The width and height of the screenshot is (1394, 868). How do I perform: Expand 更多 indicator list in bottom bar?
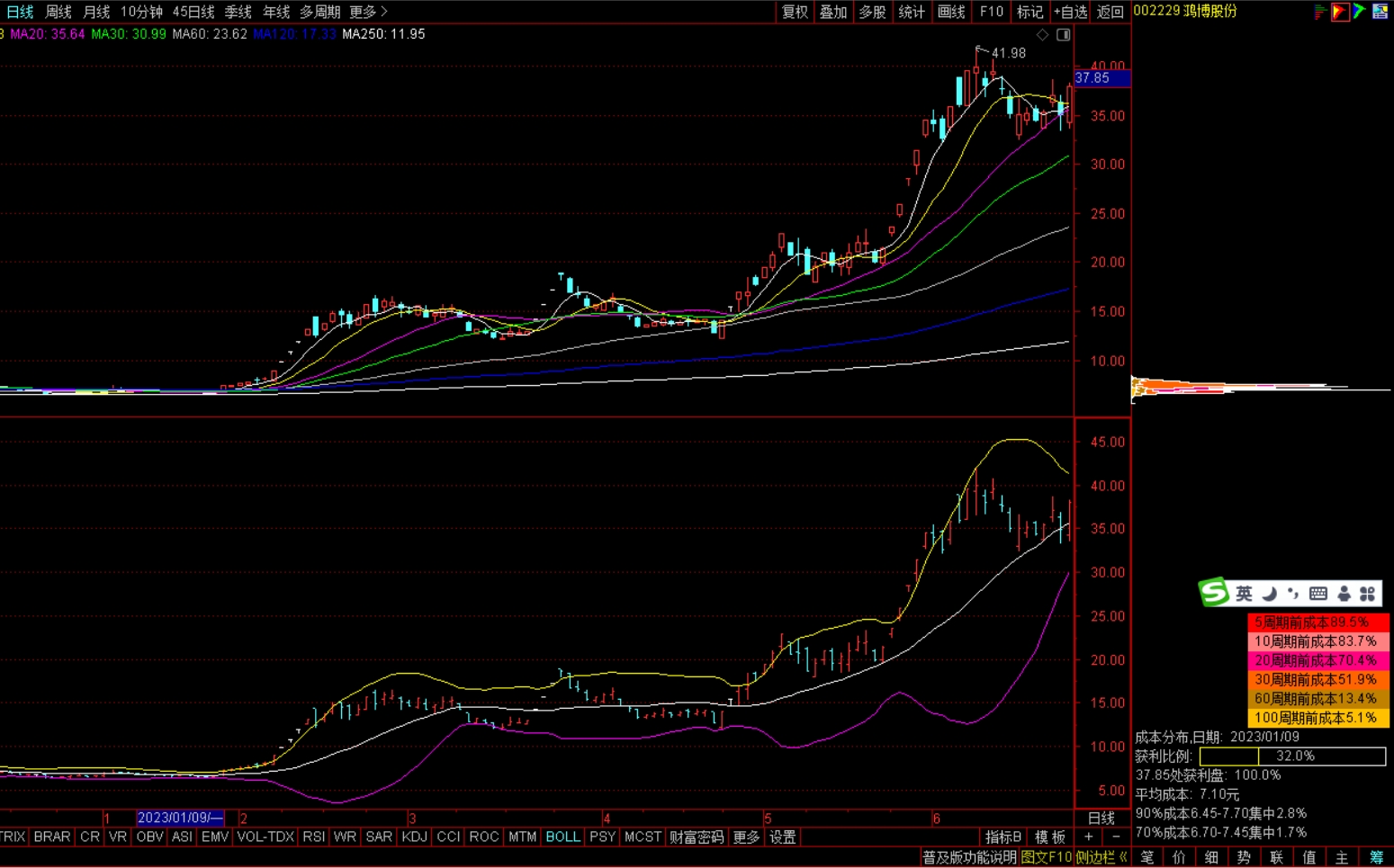tap(746, 837)
